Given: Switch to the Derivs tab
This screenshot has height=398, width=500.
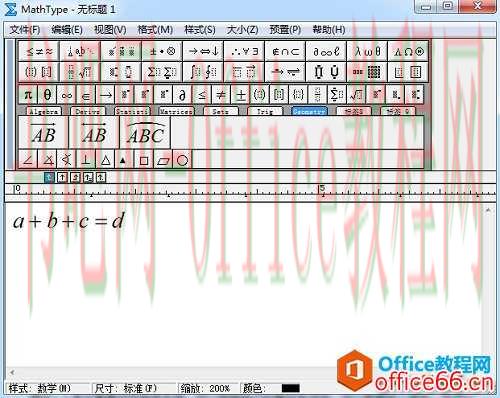Looking at the screenshot, I should 88,111.
